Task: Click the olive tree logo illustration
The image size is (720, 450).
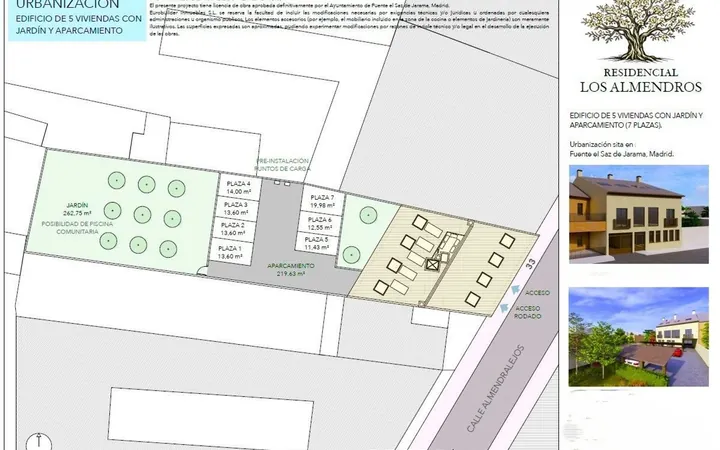Action: 638,31
